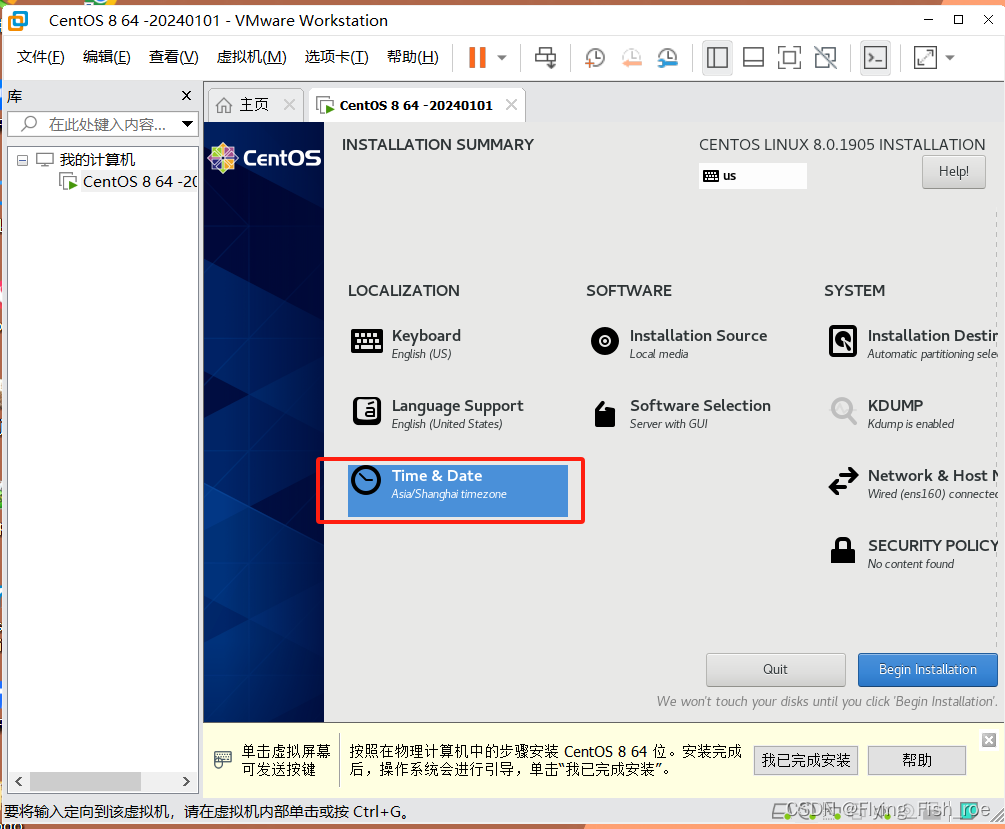Take a snapshot of the virtual machine
1005x829 pixels.
594,57
